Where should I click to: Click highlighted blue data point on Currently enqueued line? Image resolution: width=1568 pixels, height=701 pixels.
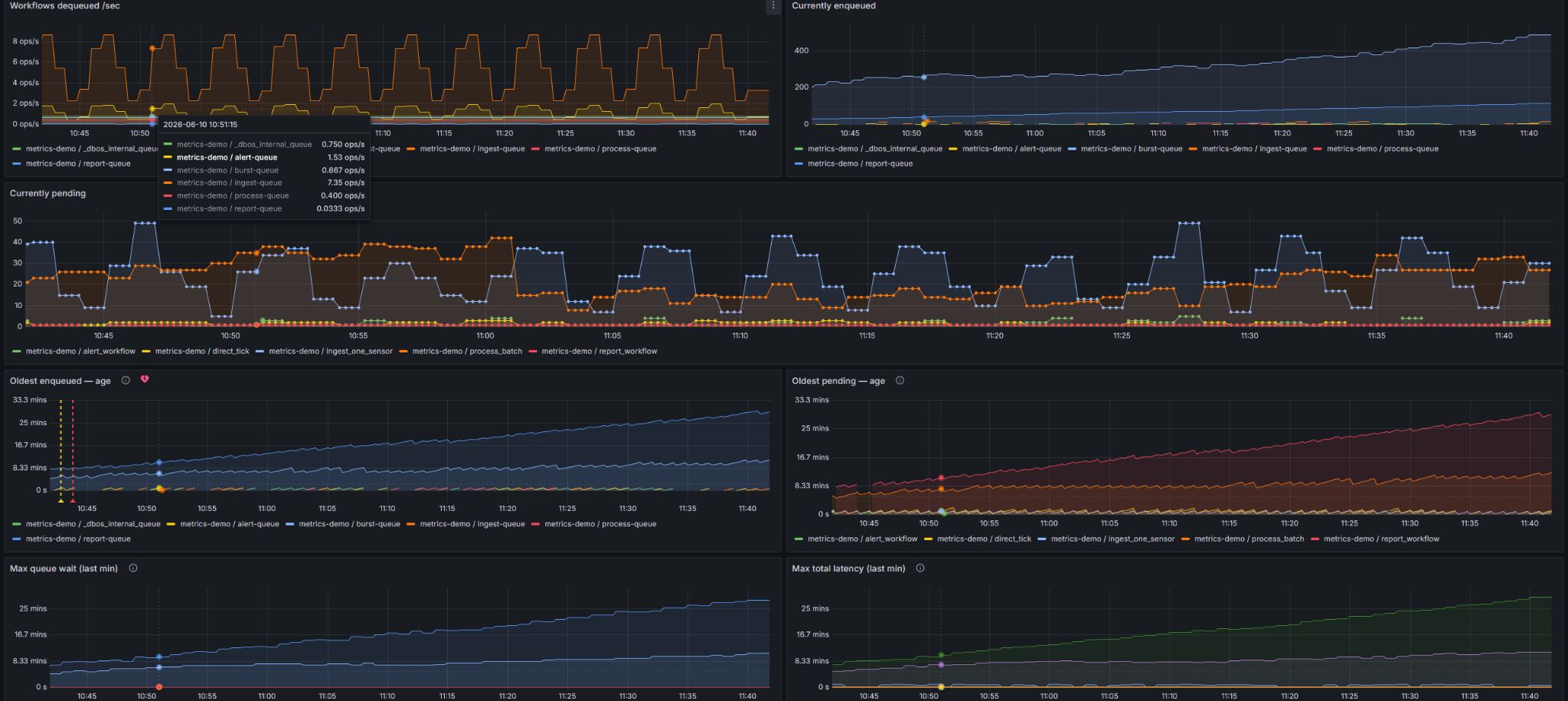pyautogui.click(x=924, y=77)
